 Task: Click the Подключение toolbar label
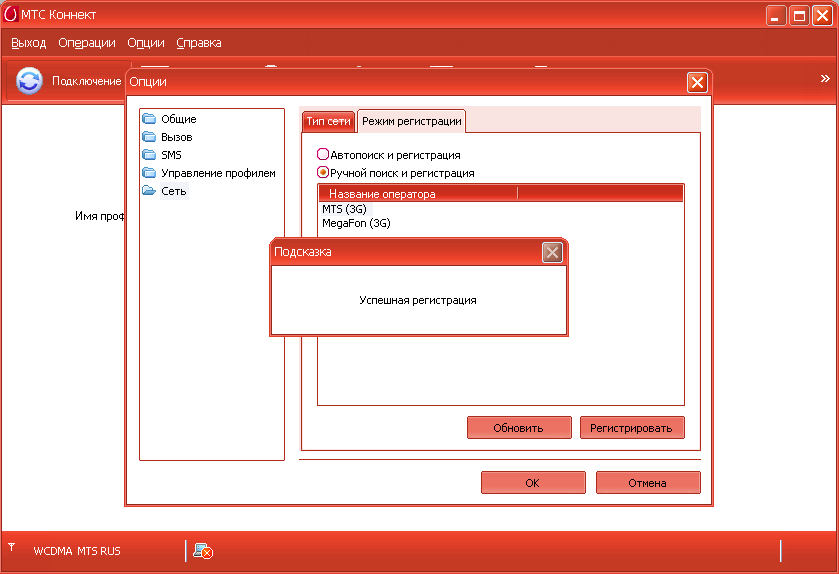pyautogui.click(x=86, y=81)
